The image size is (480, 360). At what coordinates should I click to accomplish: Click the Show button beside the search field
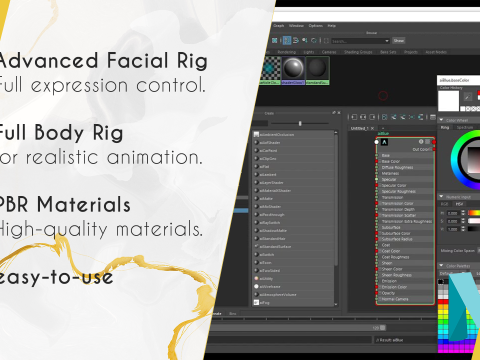[x=399, y=41]
